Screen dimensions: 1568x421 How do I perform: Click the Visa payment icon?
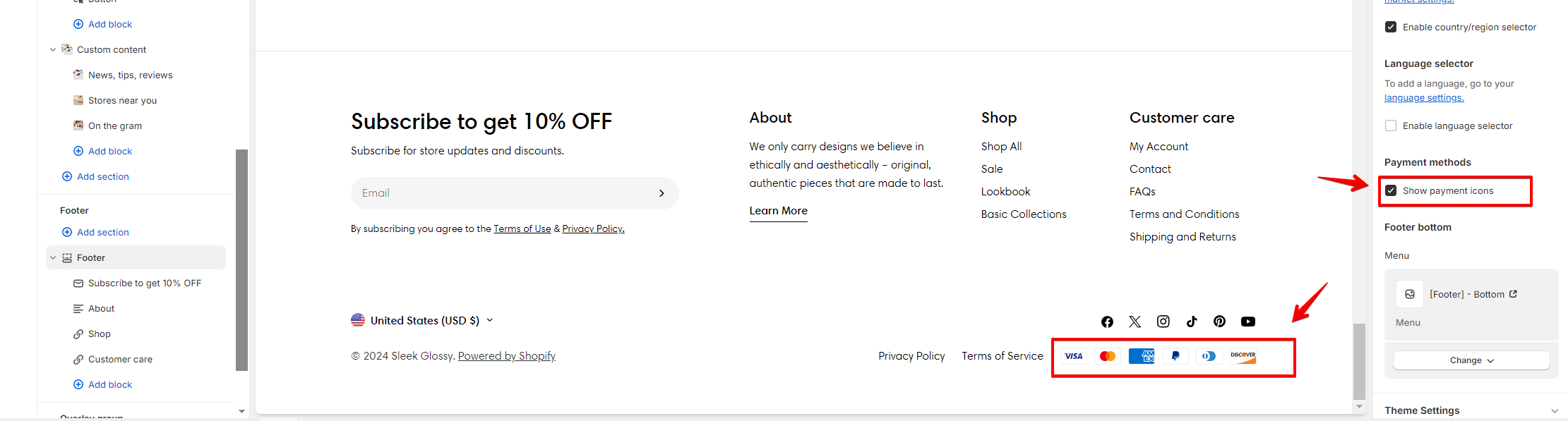click(1074, 356)
